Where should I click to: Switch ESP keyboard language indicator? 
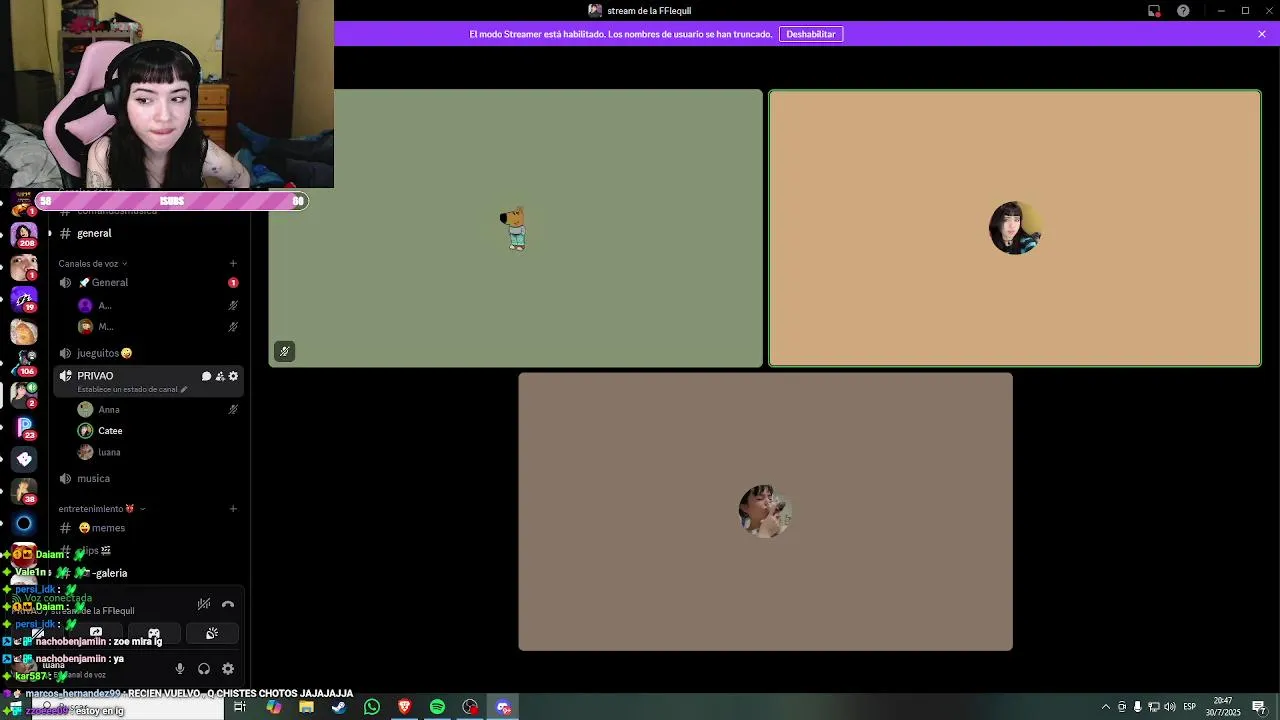[x=1190, y=707]
